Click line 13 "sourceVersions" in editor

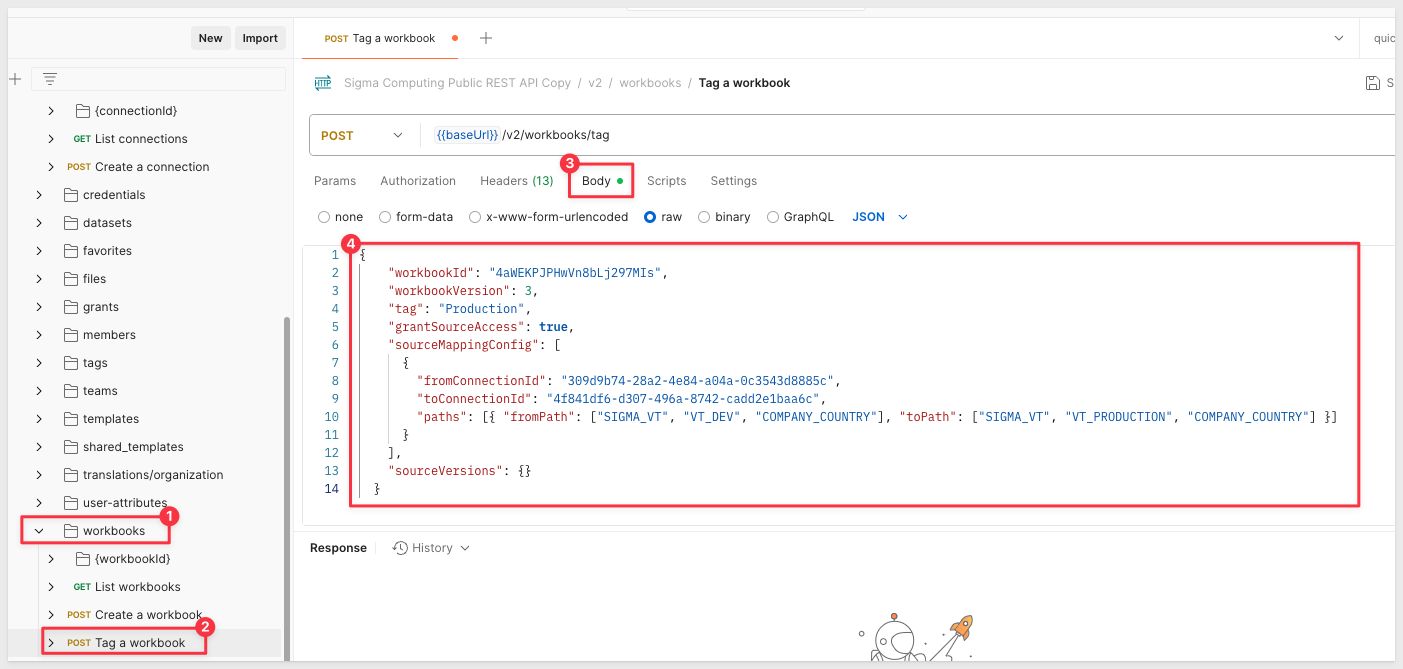(459, 470)
